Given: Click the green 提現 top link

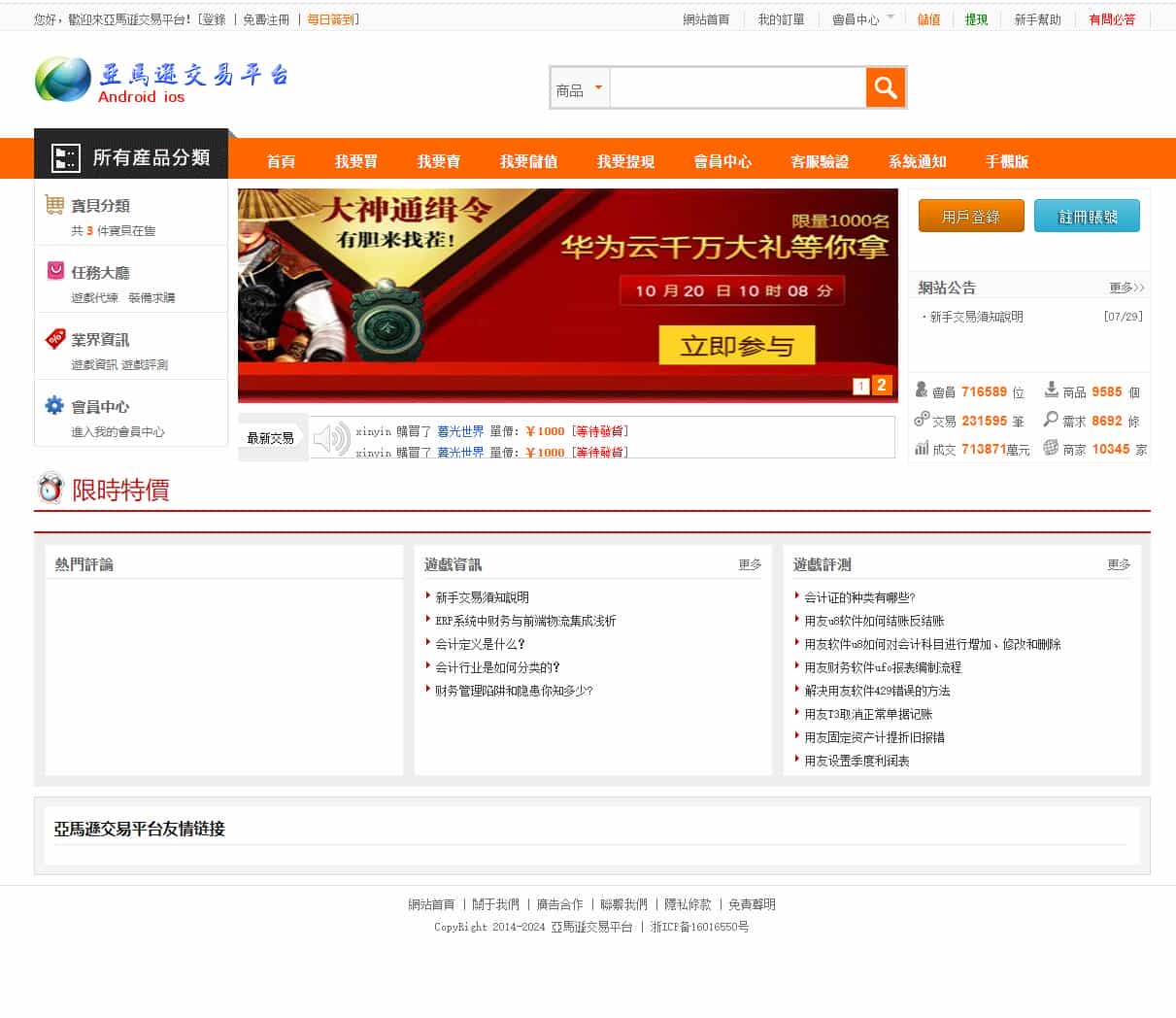Looking at the screenshot, I should coord(976,19).
